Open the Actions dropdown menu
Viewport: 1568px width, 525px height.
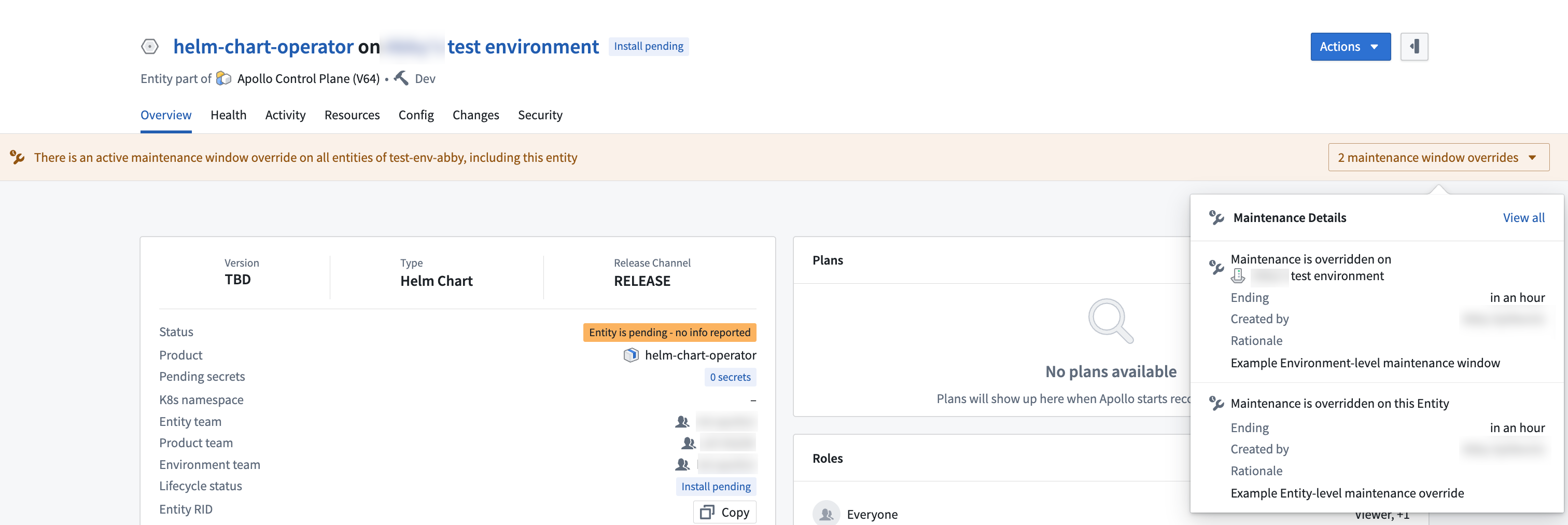1350,47
